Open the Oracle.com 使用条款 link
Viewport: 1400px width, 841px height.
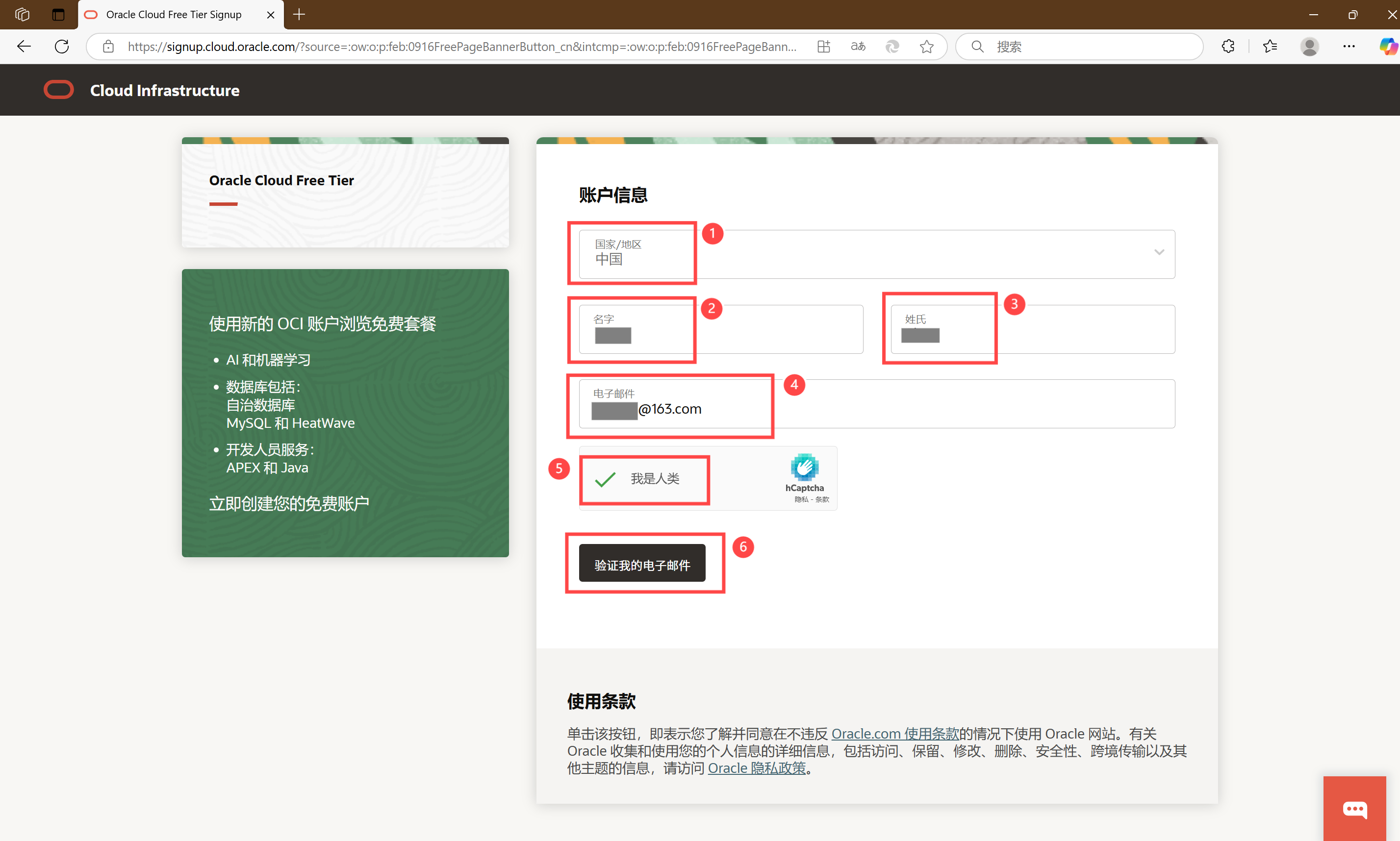[x=895, y=734]
